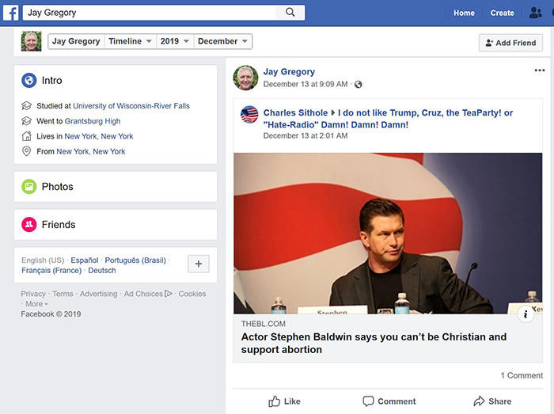Click the Comment button
The width and height of the screenshot is (554, 414).
(x=389, y=401)
